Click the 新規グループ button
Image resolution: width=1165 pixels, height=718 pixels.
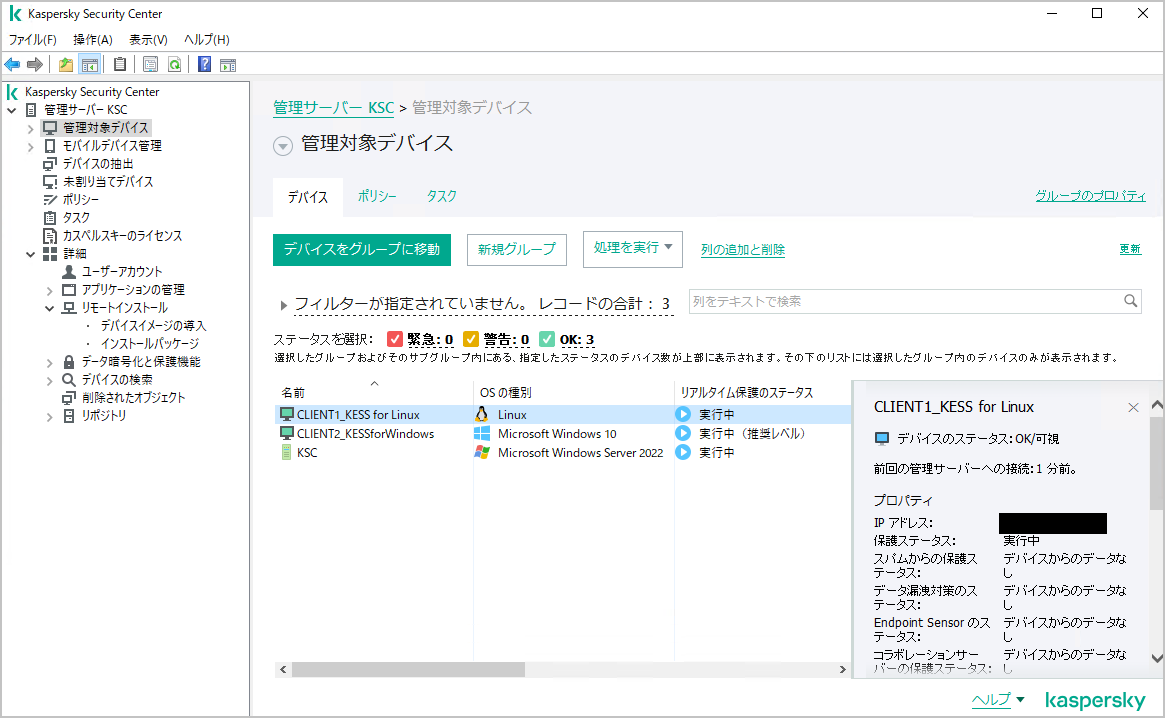click(x=516, y=250)
